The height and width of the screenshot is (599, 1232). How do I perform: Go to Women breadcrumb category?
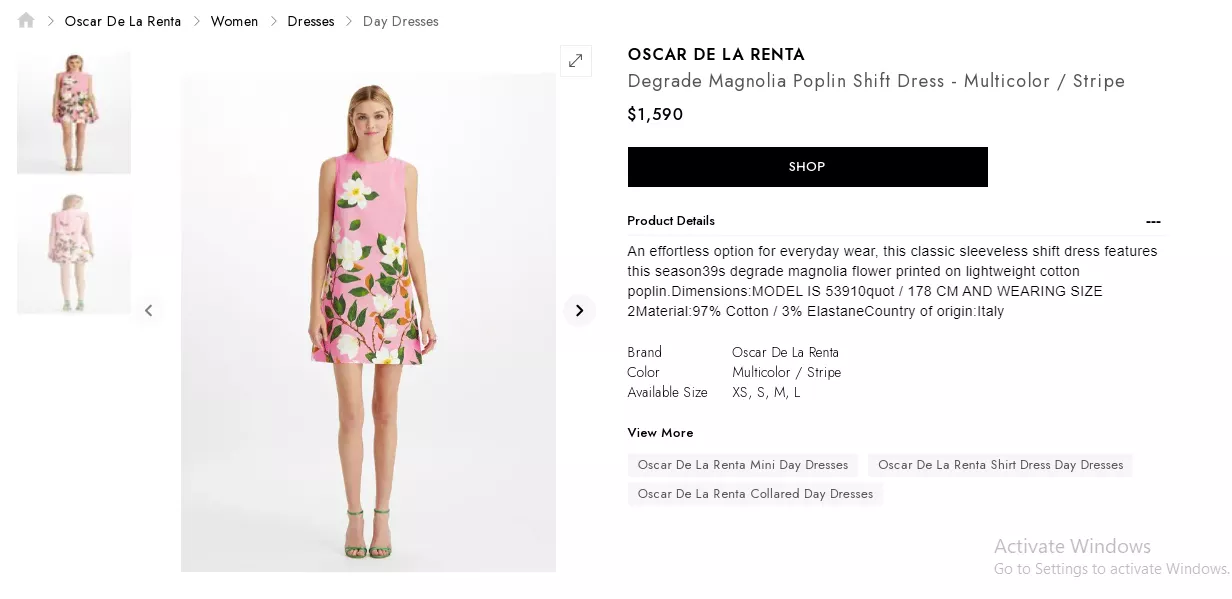(234, 21)
